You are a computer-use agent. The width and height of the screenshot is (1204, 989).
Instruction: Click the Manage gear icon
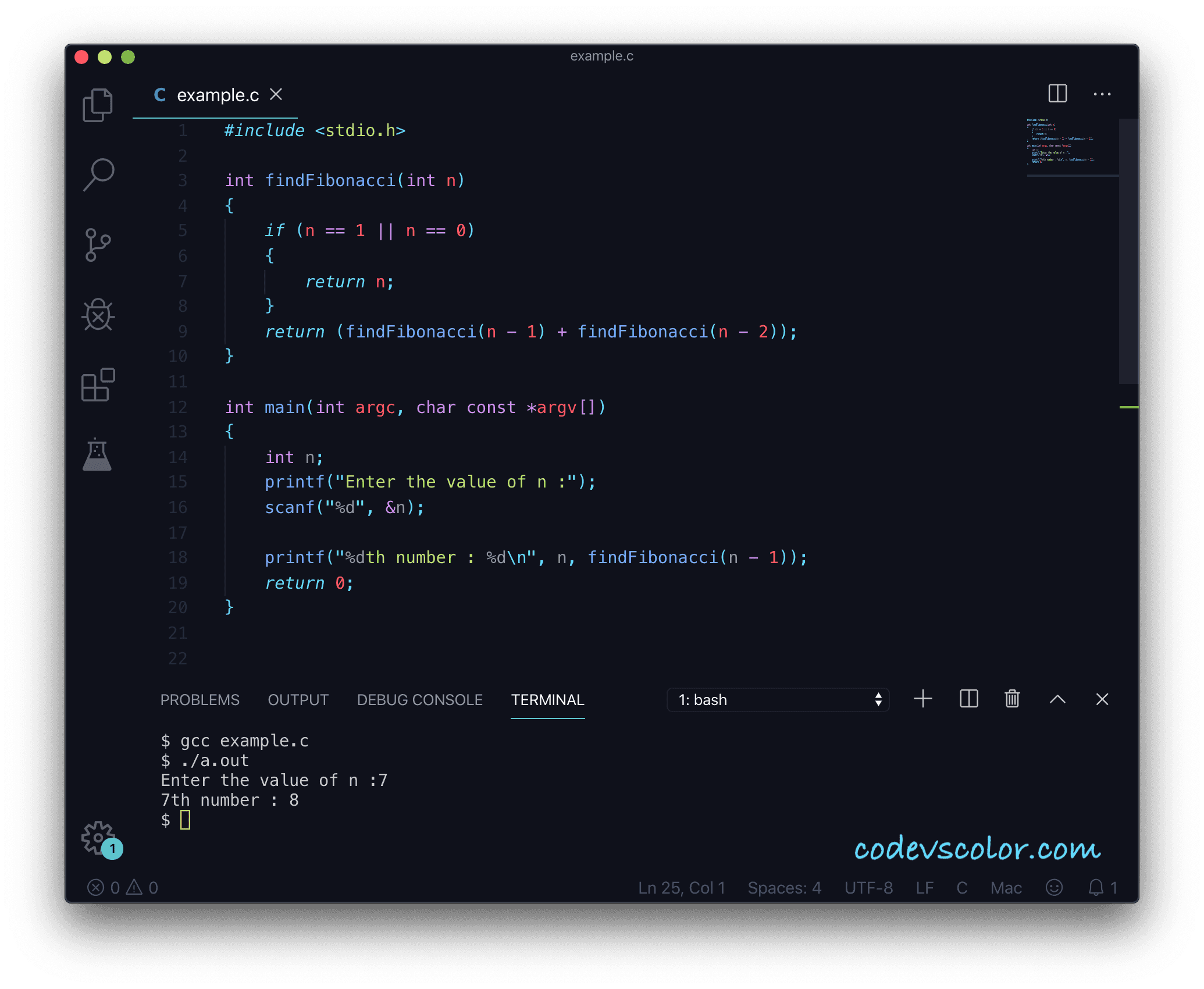98,838
